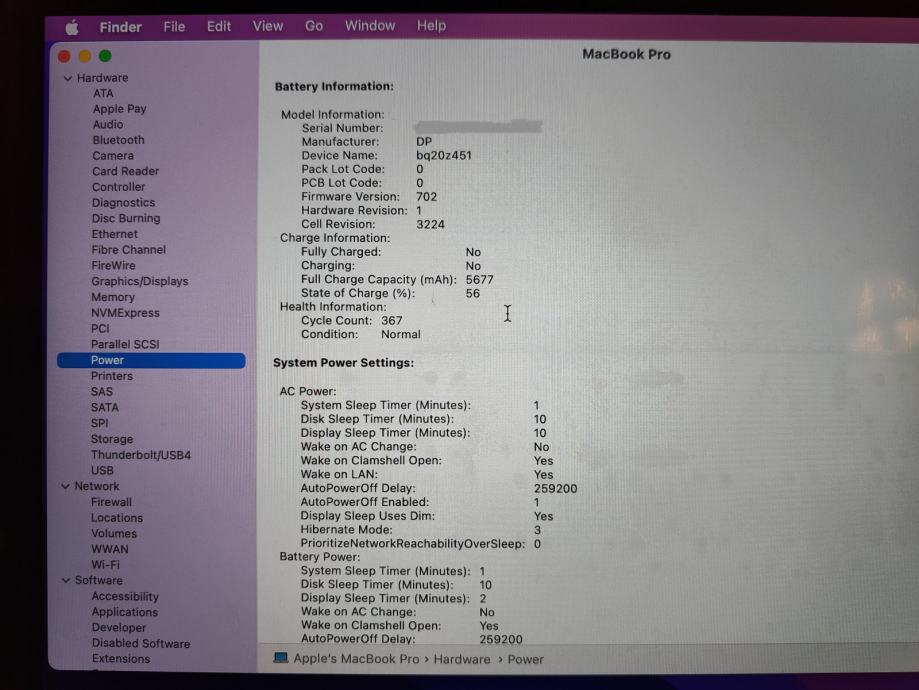The height and width of the screenshot is (690, 919).
Task: Click the green zoom window button
Action: [105, 56]
